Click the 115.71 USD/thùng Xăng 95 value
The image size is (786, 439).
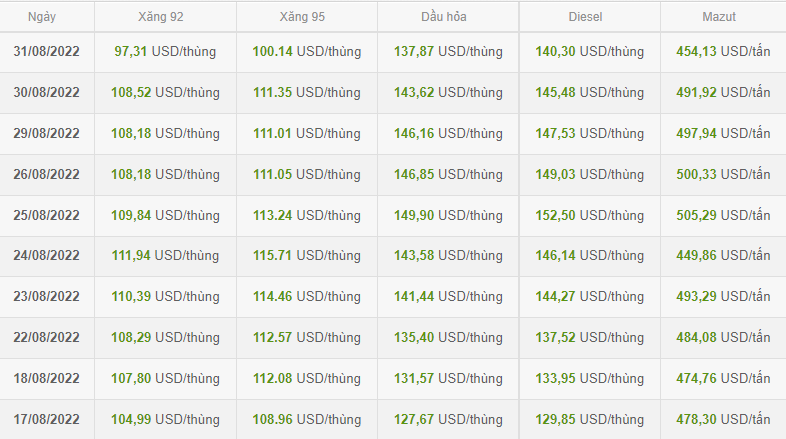click(306, 256)
